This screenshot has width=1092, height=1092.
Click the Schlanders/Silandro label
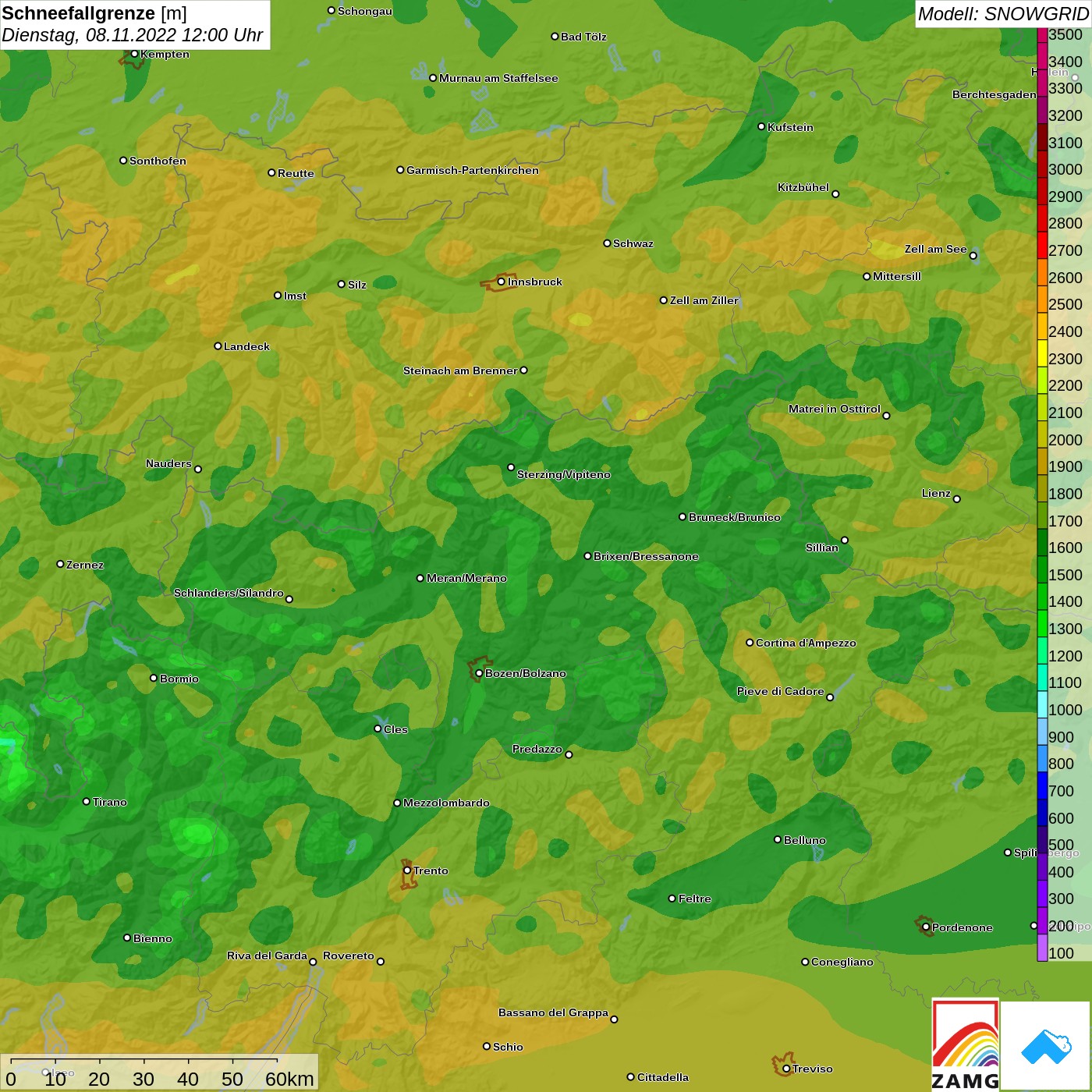click(x=229, y=593)
